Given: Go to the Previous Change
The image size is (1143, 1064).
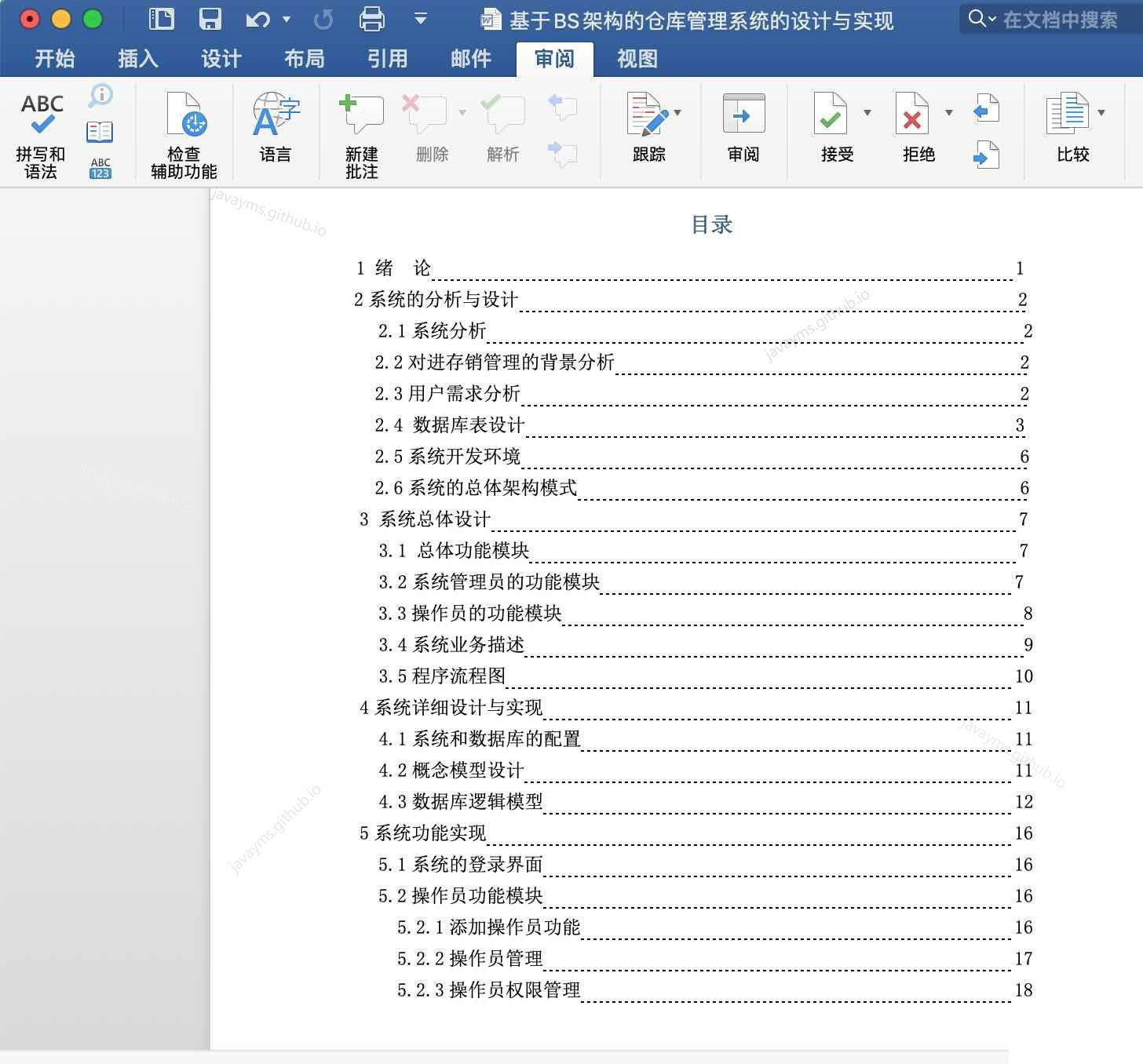Looking at the screenshot, I should [x=986, y=108].
